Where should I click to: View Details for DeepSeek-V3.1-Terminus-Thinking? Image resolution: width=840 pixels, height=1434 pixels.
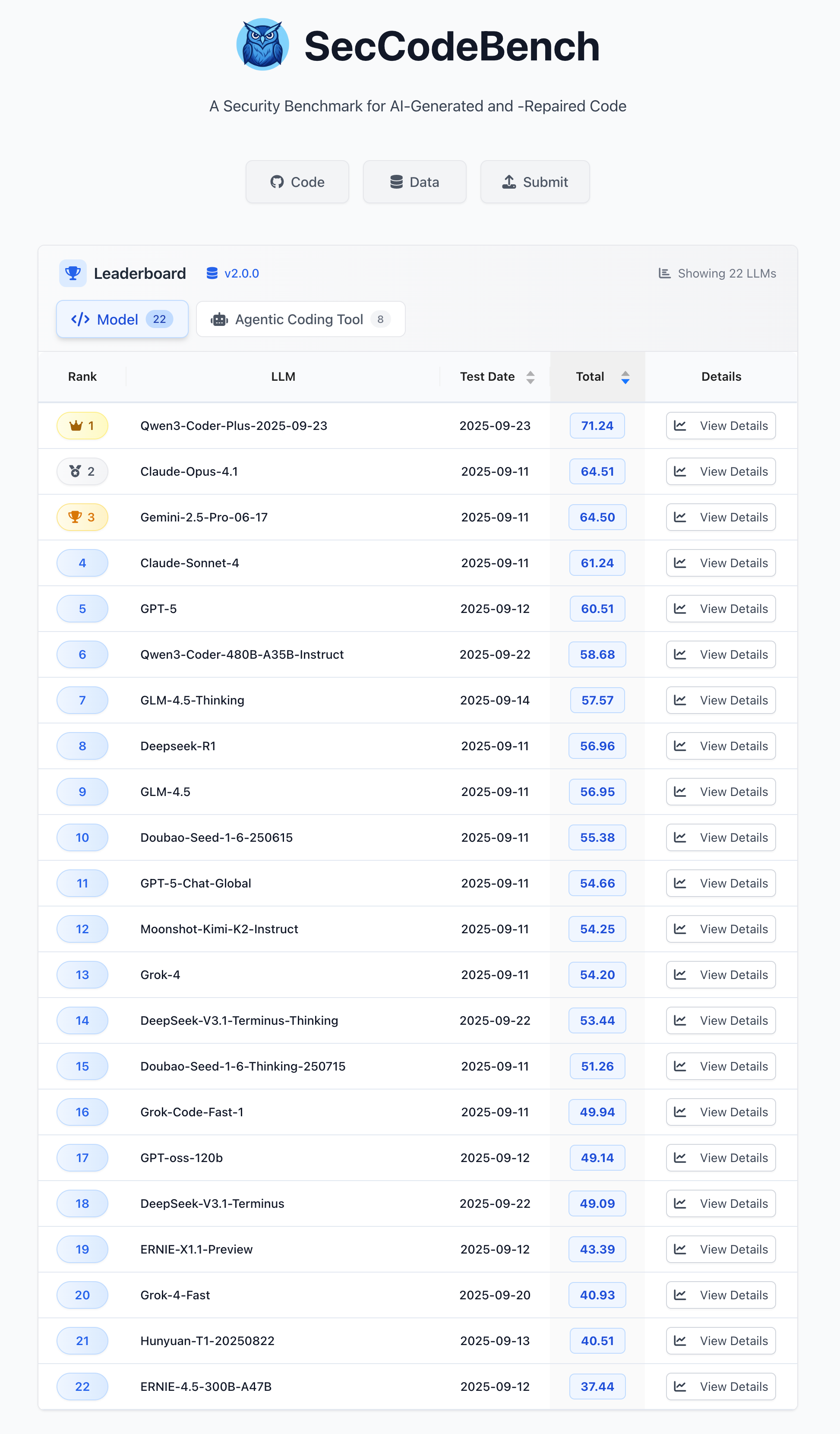(x=721, y=1020)
